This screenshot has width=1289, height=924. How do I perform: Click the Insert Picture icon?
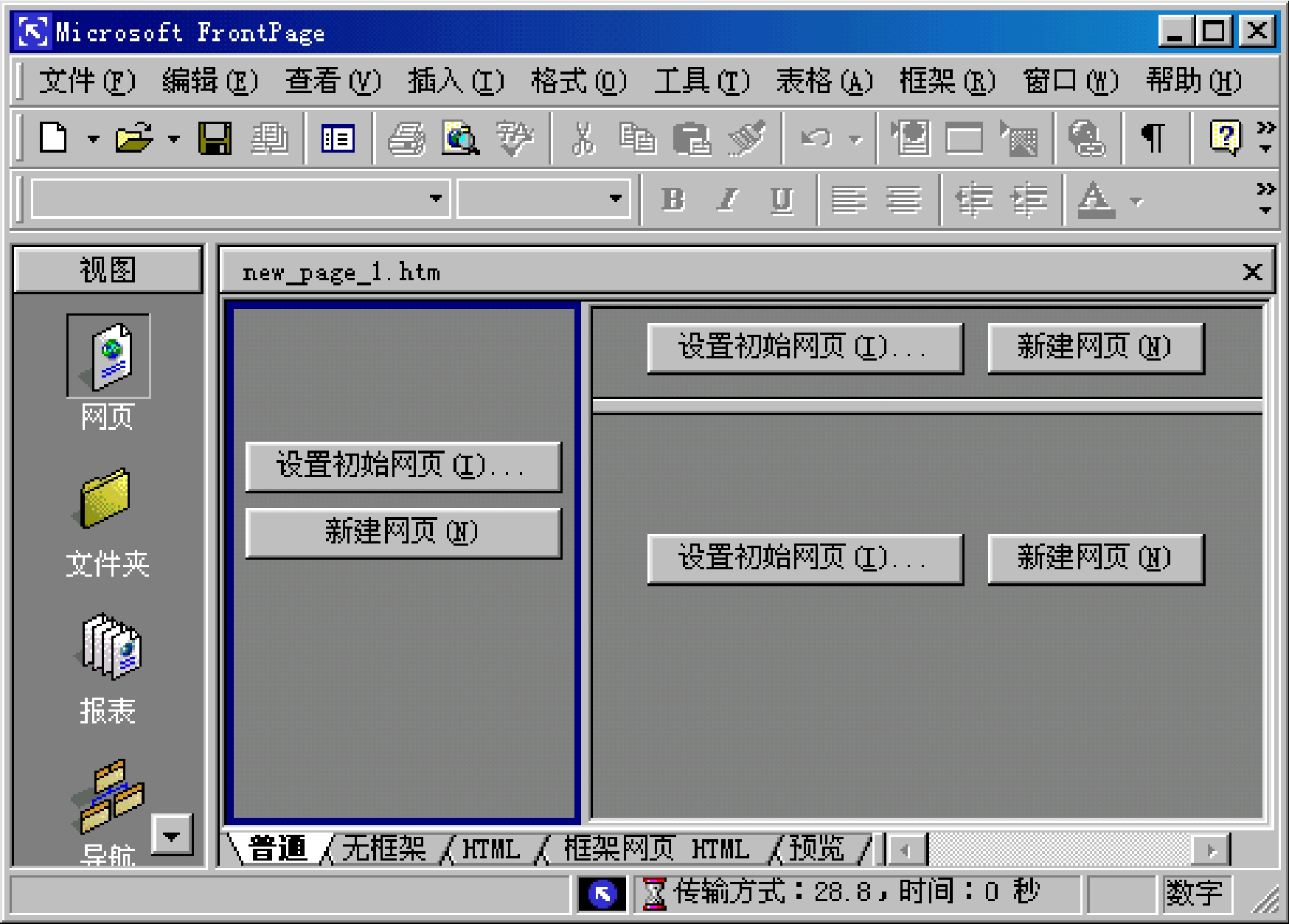(x=1019, y=138)
